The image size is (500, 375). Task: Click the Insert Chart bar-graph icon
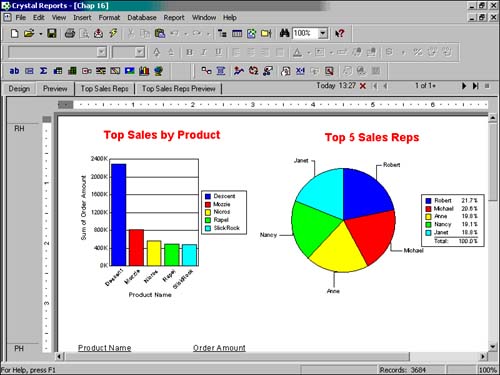(144, 71)
